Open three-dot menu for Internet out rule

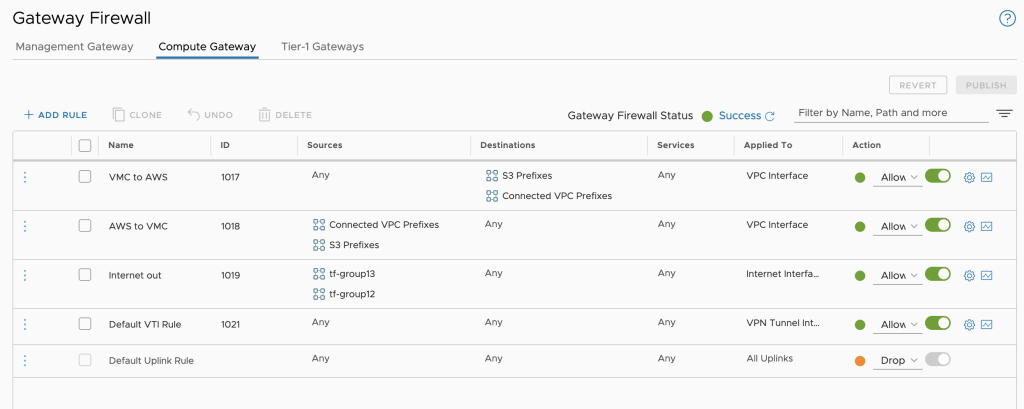(x=25, y=275)
